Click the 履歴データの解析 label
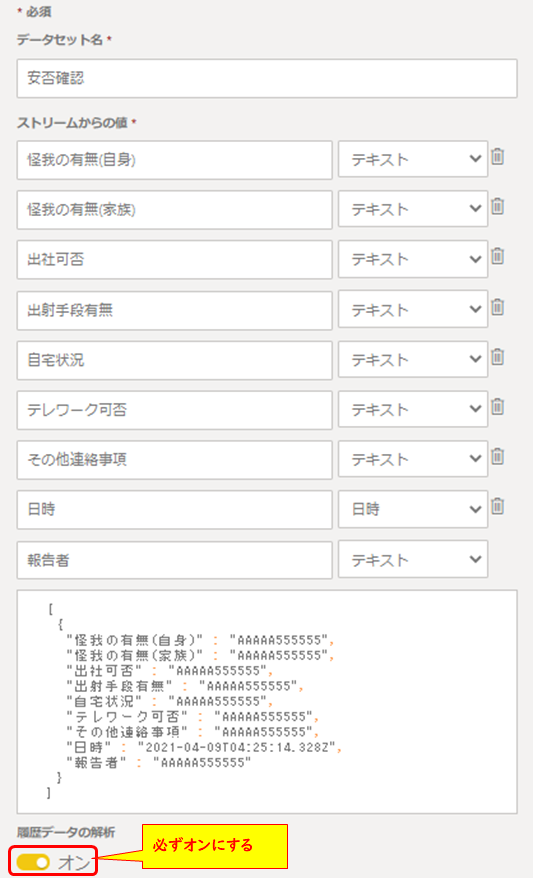Screen dimensions: 533x878 click(x=66, y=832)
